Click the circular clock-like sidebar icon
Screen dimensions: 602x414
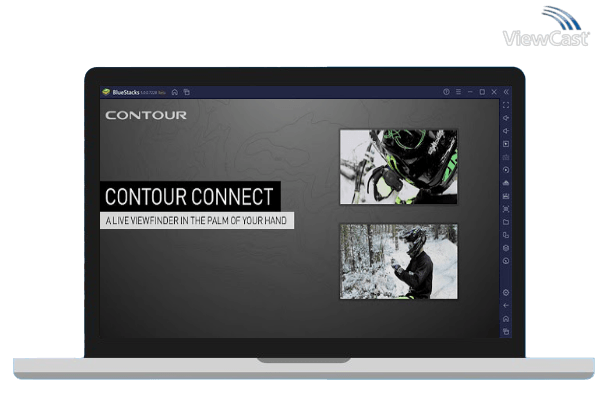click(x=506, y=261)
